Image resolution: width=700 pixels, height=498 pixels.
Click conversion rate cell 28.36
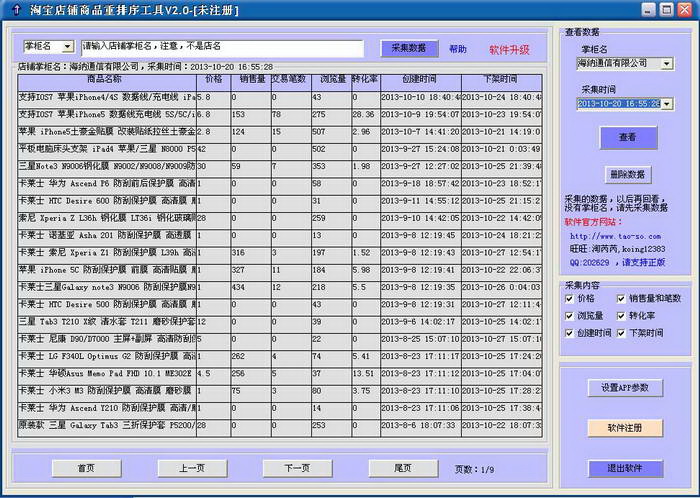pyautogui.click(x=366, y=115)
